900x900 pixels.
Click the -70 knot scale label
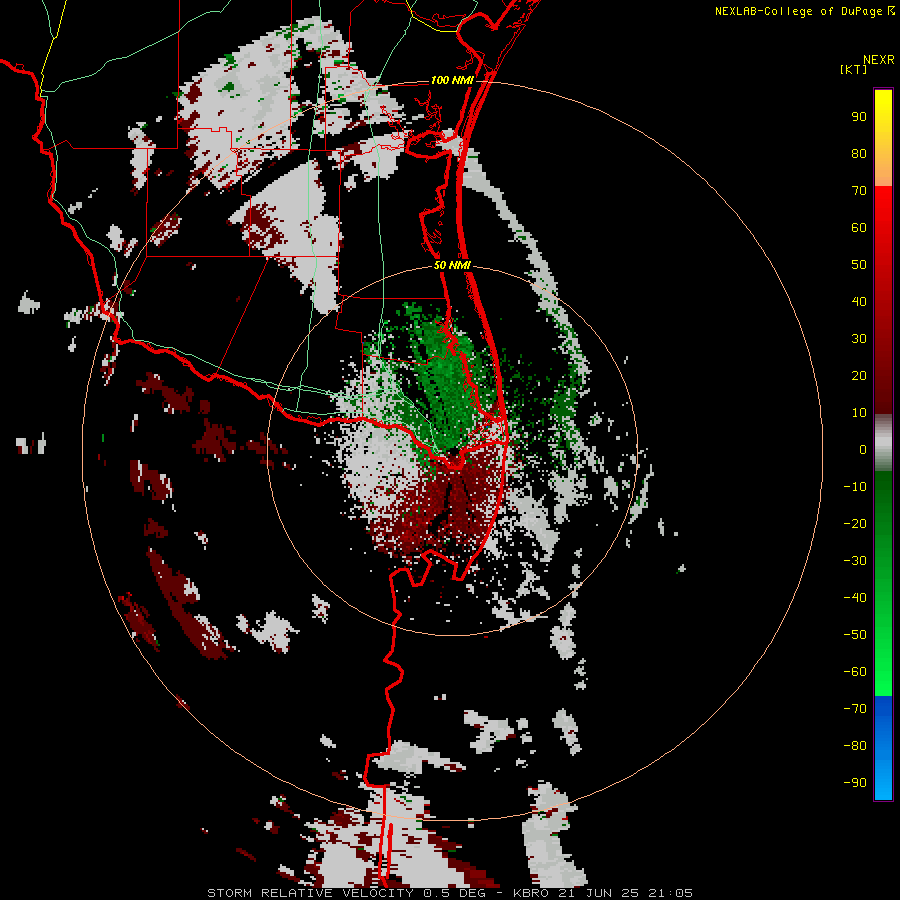pyautogui.click(x=855, y=708)
